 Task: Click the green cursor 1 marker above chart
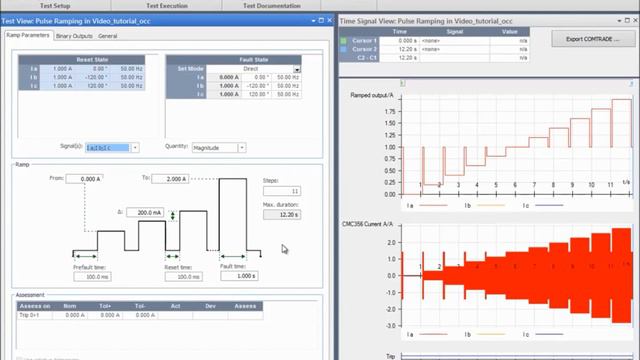click(x=402, y=83)
